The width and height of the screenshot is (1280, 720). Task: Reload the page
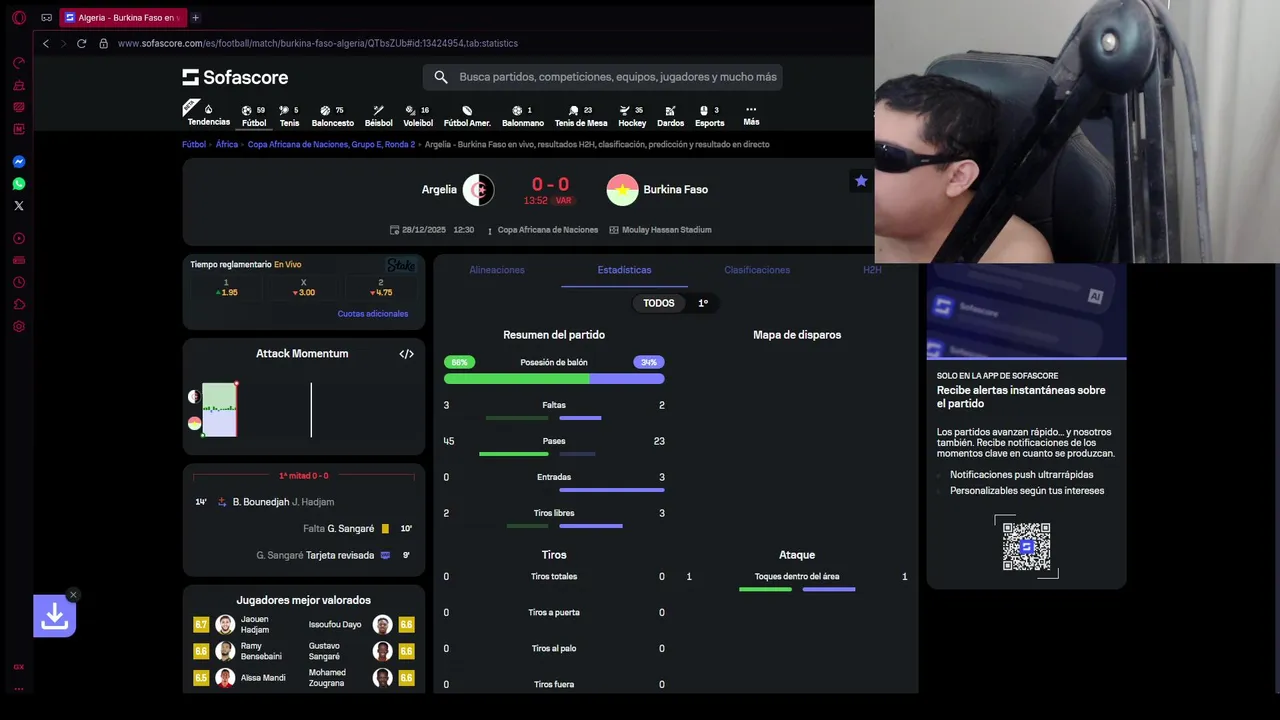tap(81, 43)
